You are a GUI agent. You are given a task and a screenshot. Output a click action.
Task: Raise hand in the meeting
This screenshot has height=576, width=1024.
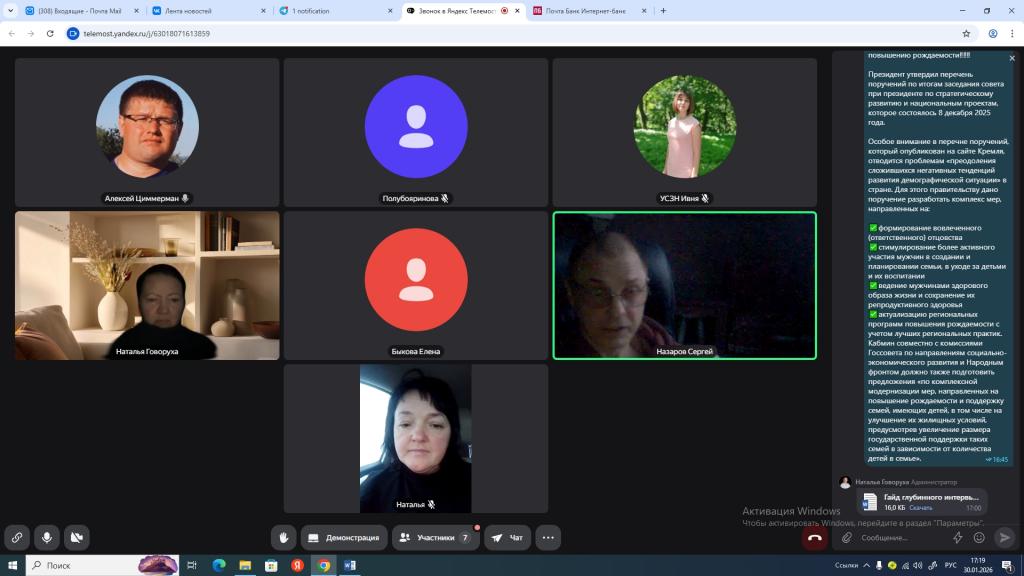(284, 537)
